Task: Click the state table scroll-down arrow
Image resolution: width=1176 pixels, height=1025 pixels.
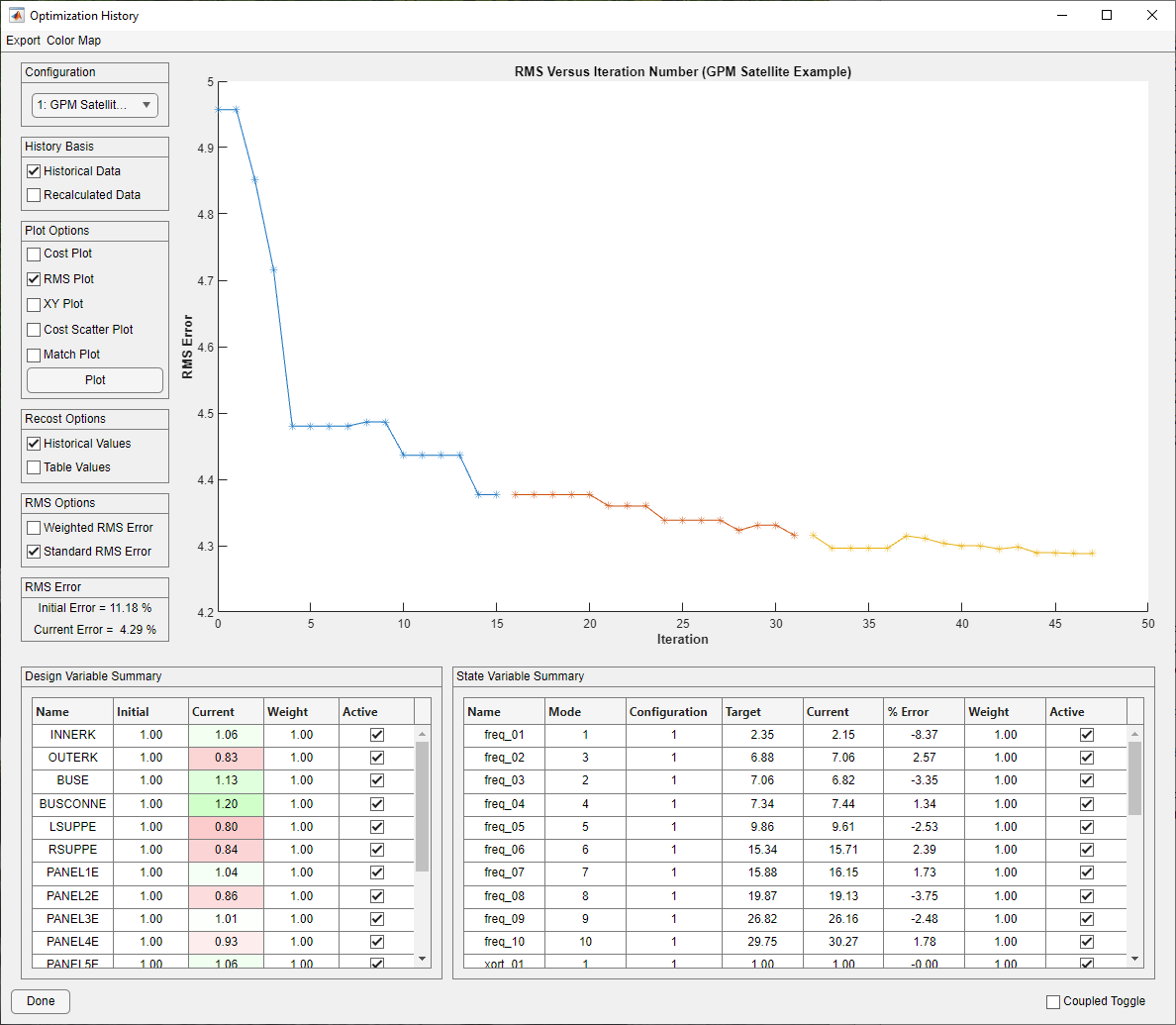Action: pos(1134,959)
